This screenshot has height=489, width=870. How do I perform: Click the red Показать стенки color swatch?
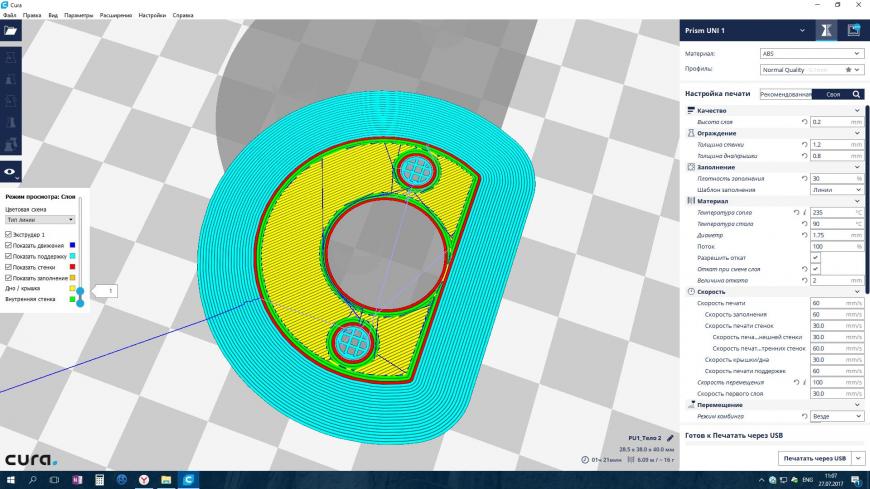(72, 267)
